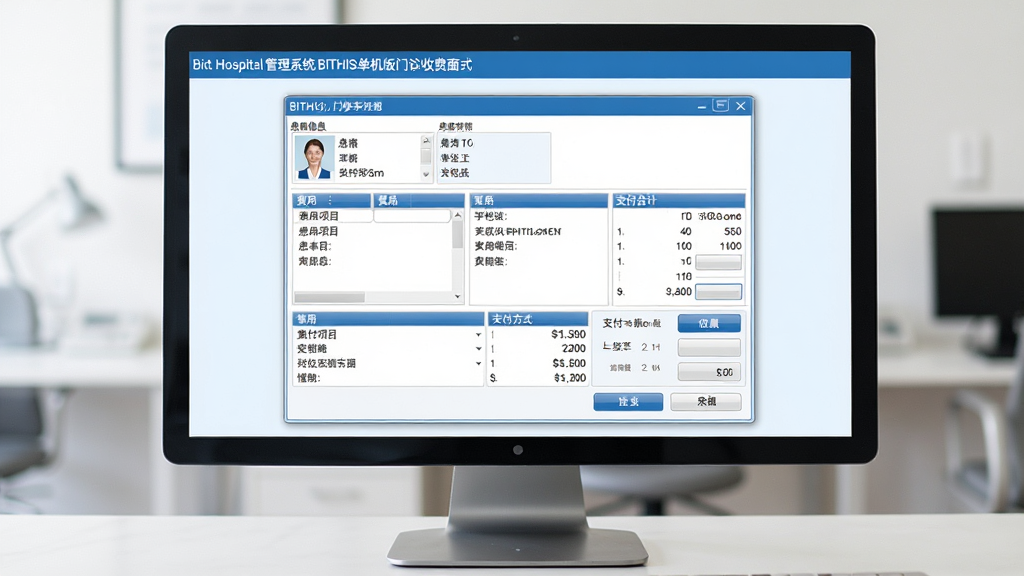This screenshot has height=576, width=1024.
Task: Select the $5,200 payment total
Action: click(x=569, y=378)
